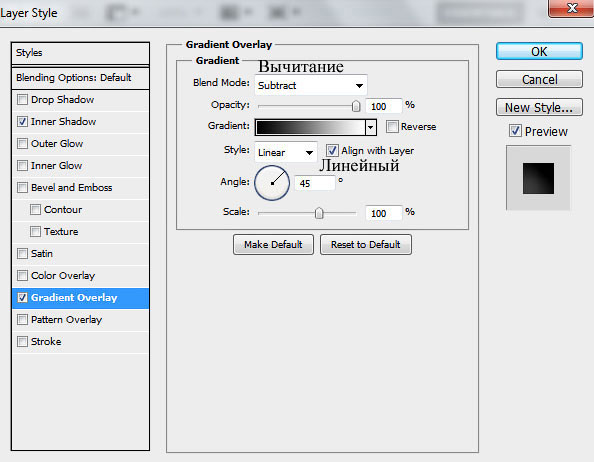Image resolution: width=594 pixels, height=462 pixels.
Task: Click the style preview thumbnail
Action: pos(538,178)
